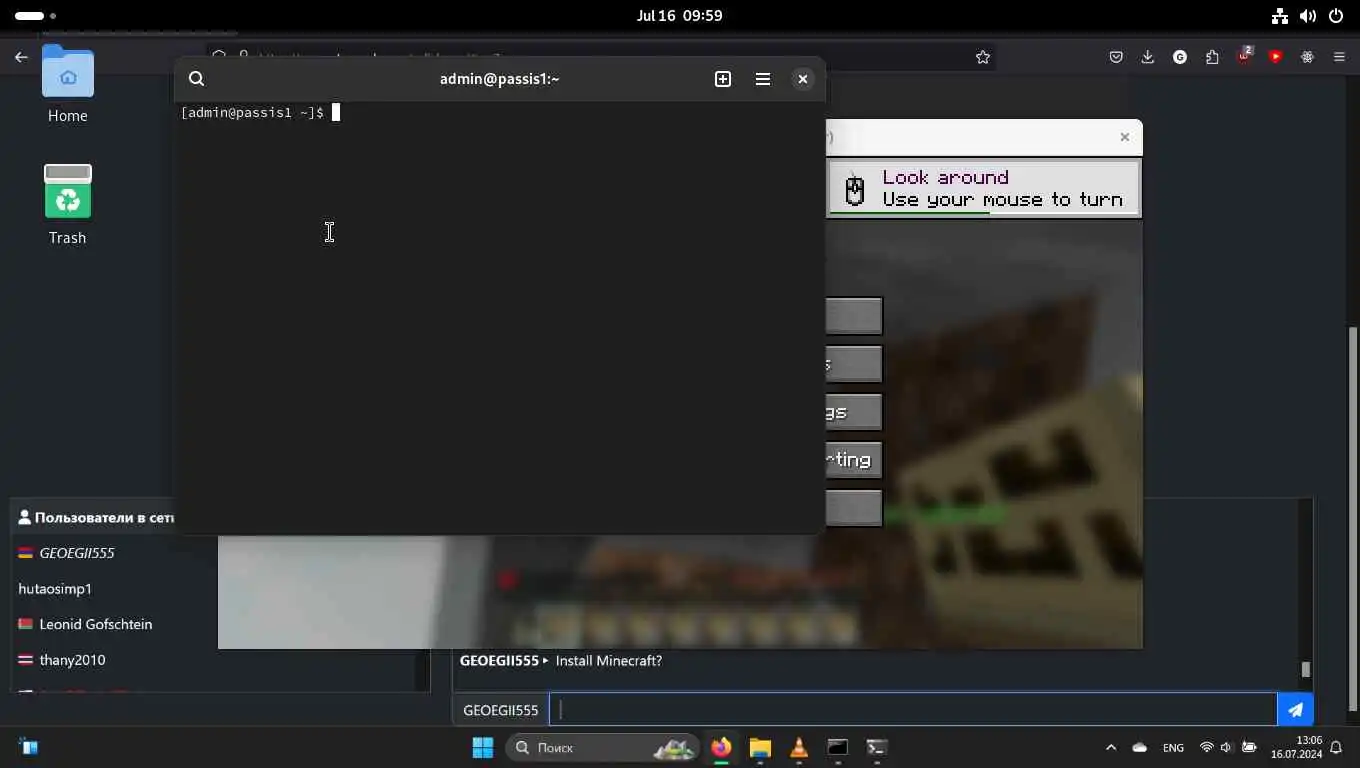Click the Windows taskbar search box Поиск
This screenshot has width=1360, height=768.
point(602,747)
